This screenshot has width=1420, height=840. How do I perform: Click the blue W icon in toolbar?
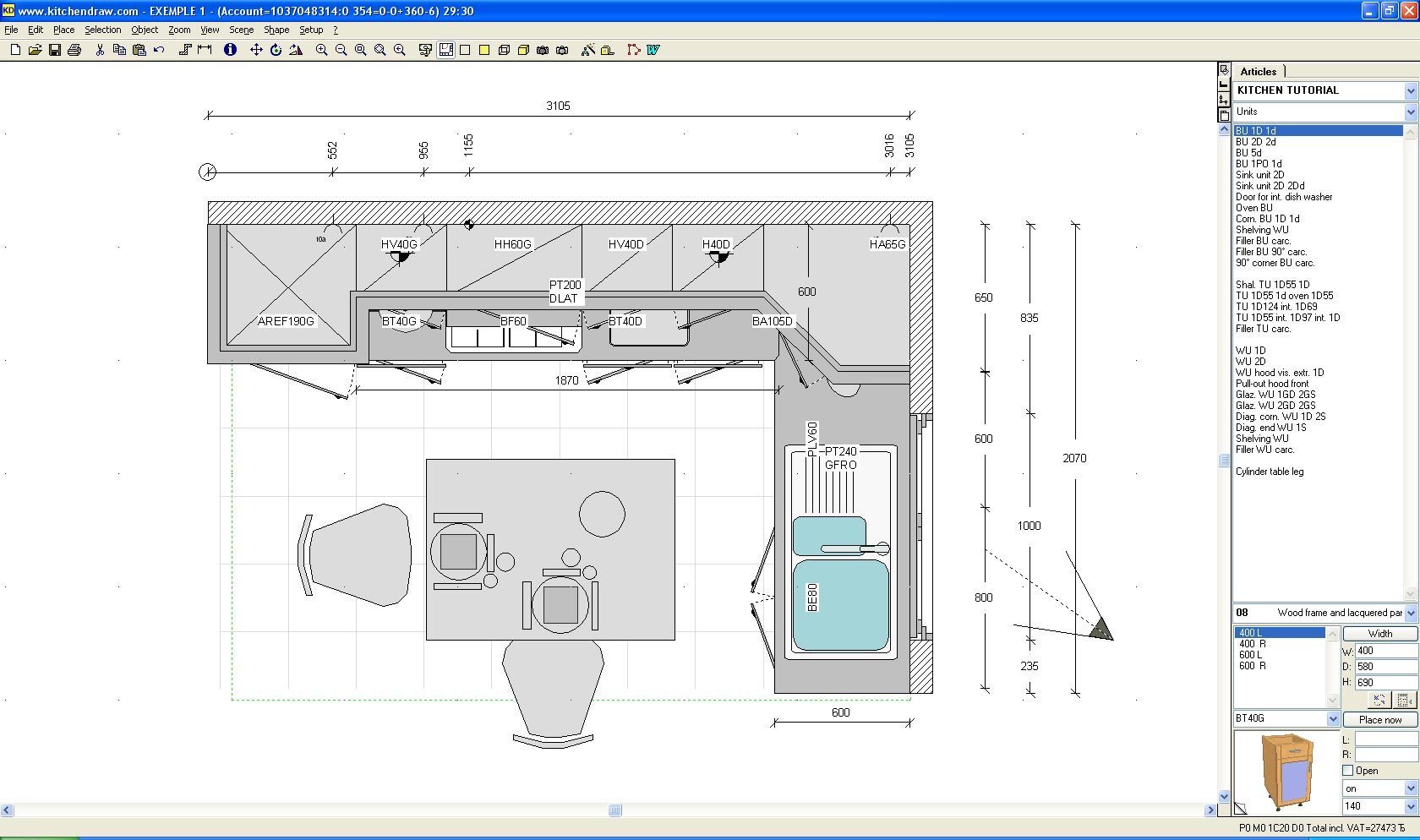[x=653, y=50]
